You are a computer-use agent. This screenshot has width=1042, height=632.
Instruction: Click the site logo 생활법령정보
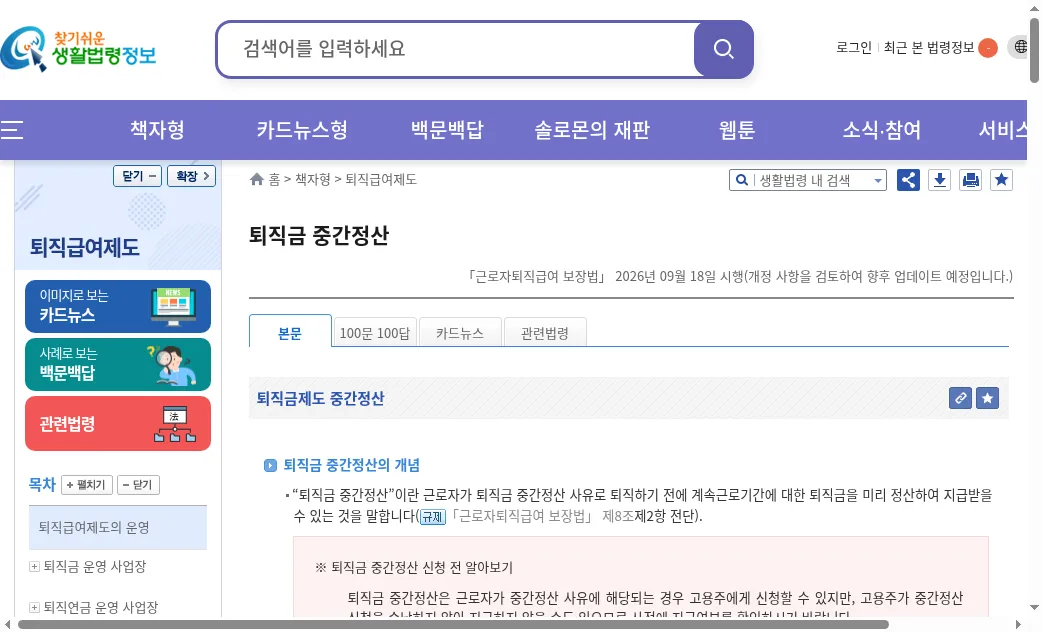point(78,49)
